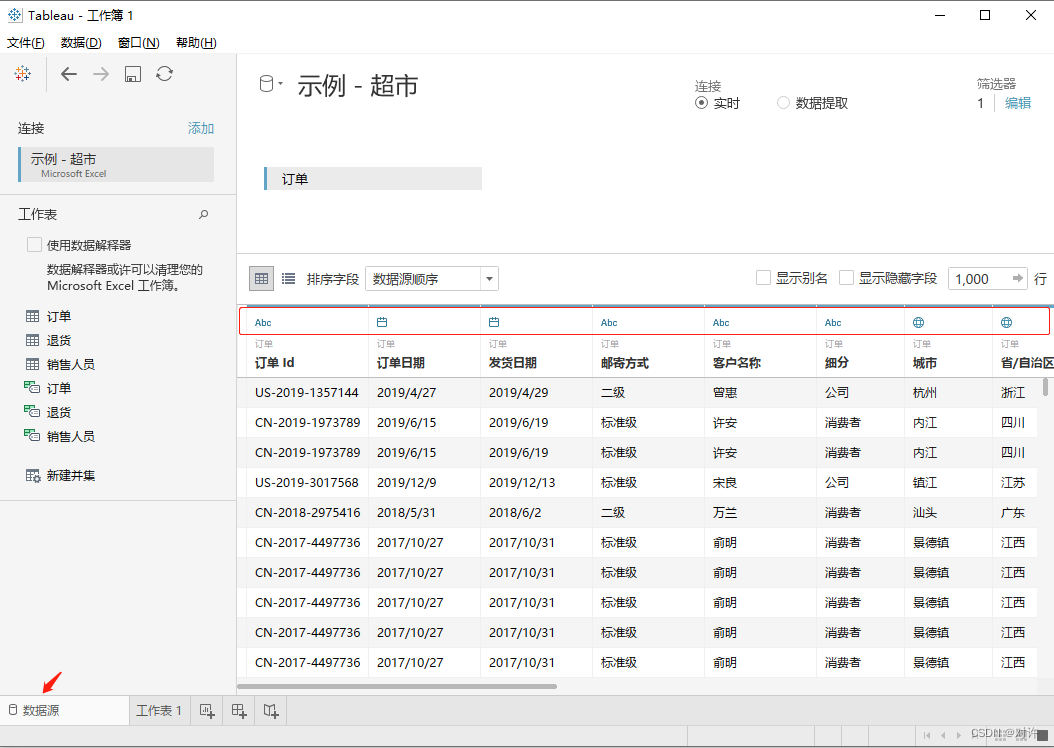Select 实时 connection radio button
The height and width of the screenshot is (748, 1054).
701,103
